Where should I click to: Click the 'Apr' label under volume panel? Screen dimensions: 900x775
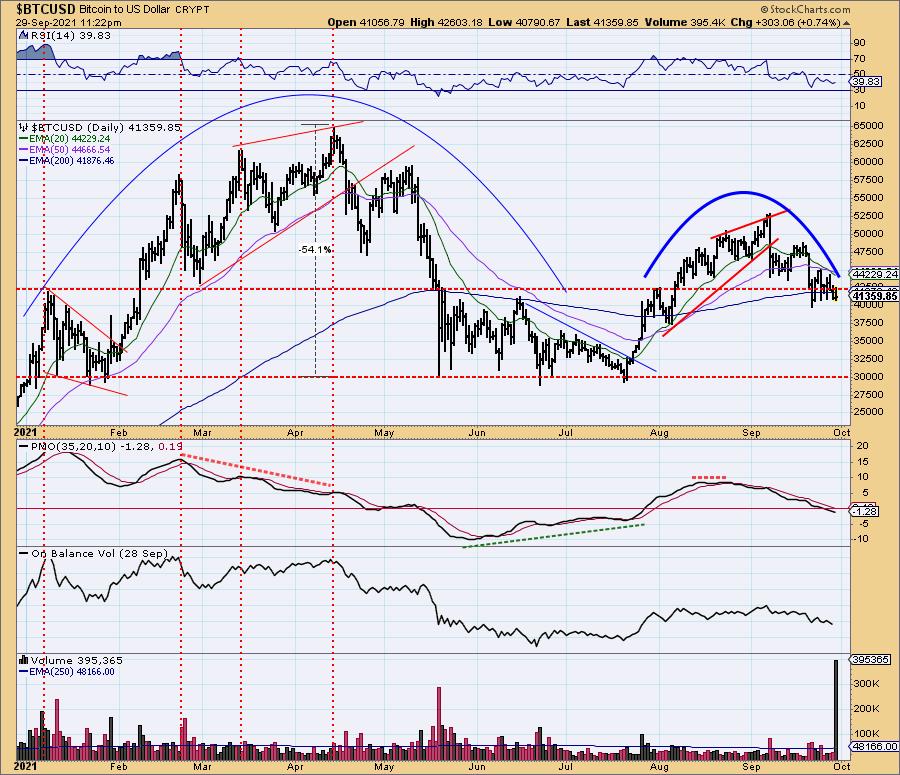point(294,767)
